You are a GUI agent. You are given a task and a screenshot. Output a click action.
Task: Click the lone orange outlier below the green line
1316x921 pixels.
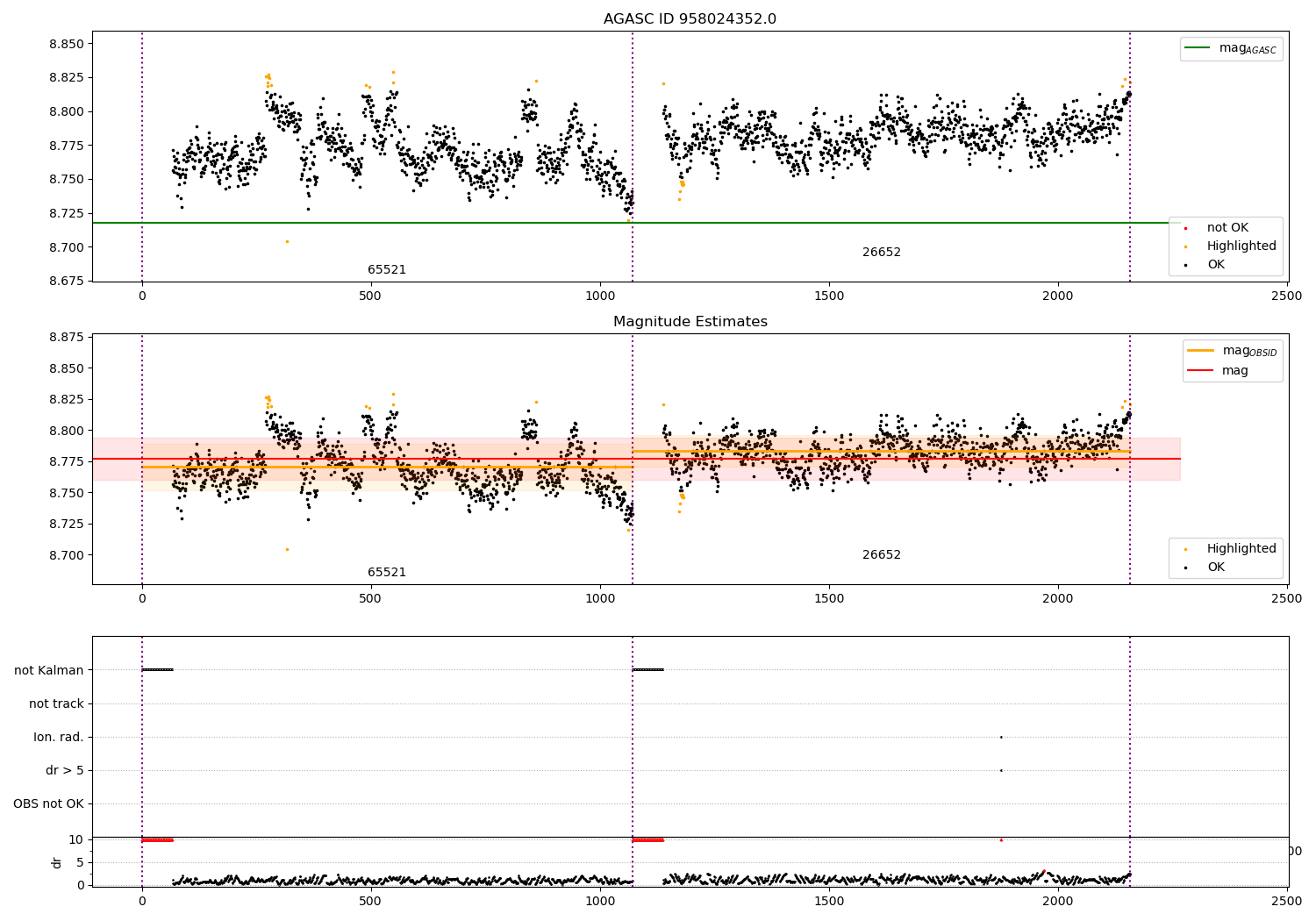(287, 241)
